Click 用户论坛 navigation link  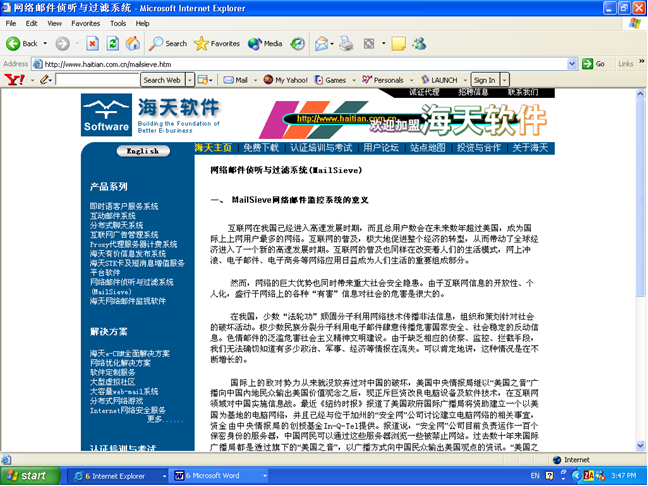pos(381,148)
